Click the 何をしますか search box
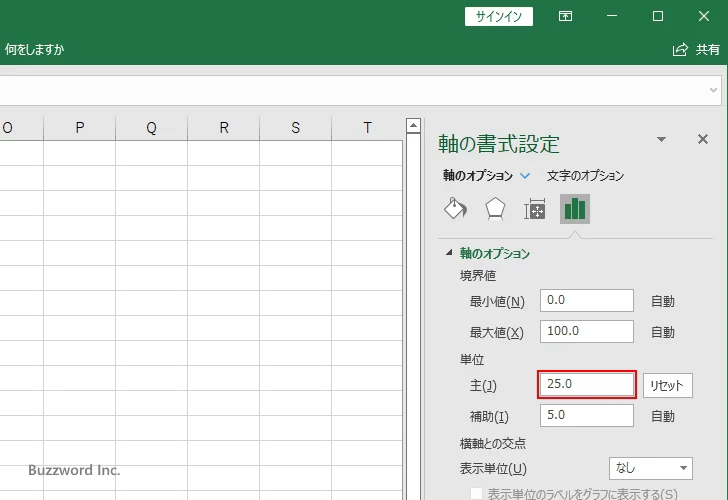 pyautogui.click(x=34, y=49)
